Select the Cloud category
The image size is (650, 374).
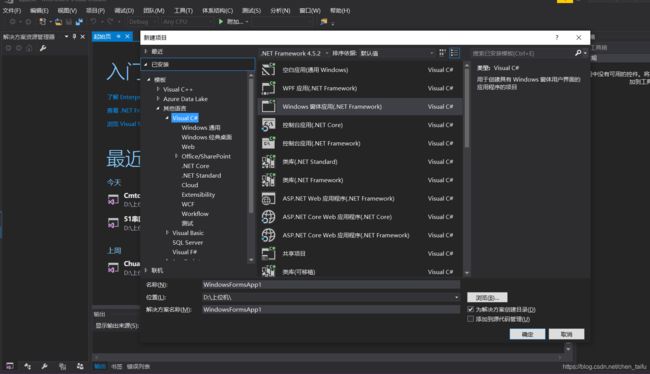189,185
